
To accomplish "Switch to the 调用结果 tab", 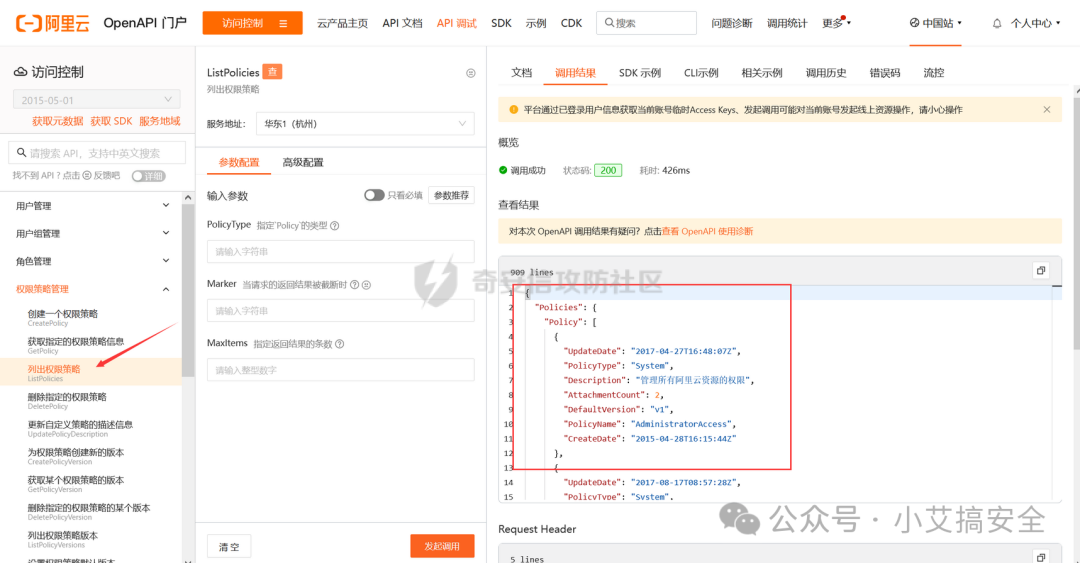I will tap(575, 72).
